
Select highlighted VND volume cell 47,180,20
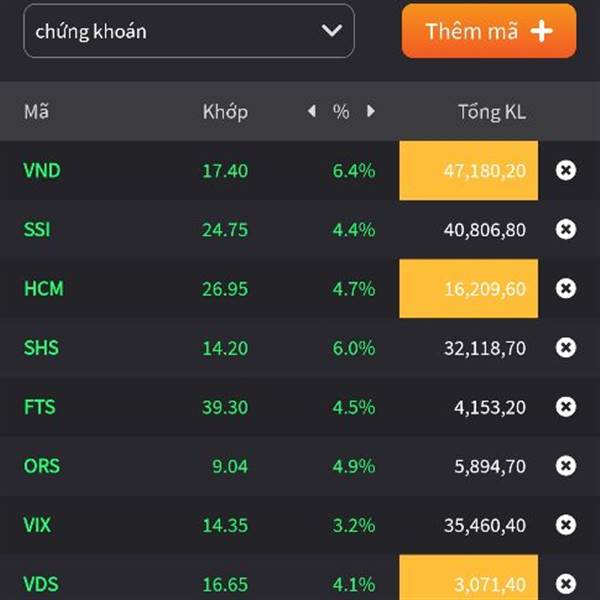468,170
